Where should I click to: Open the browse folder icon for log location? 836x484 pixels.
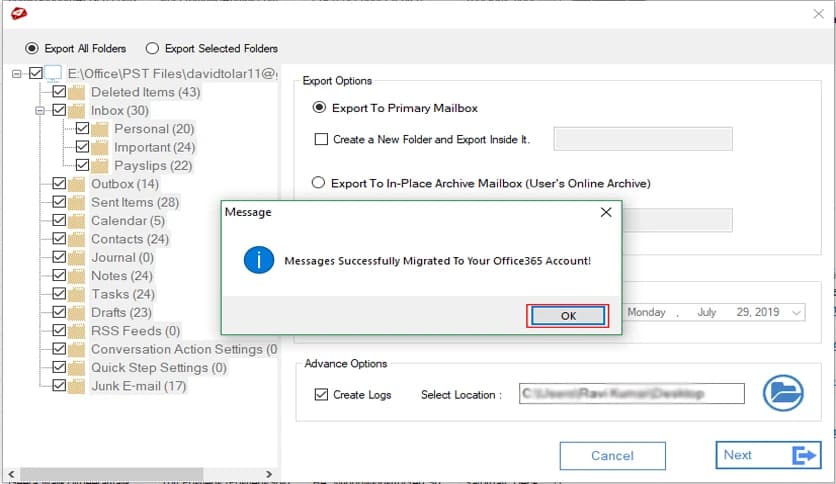(783, 393)
